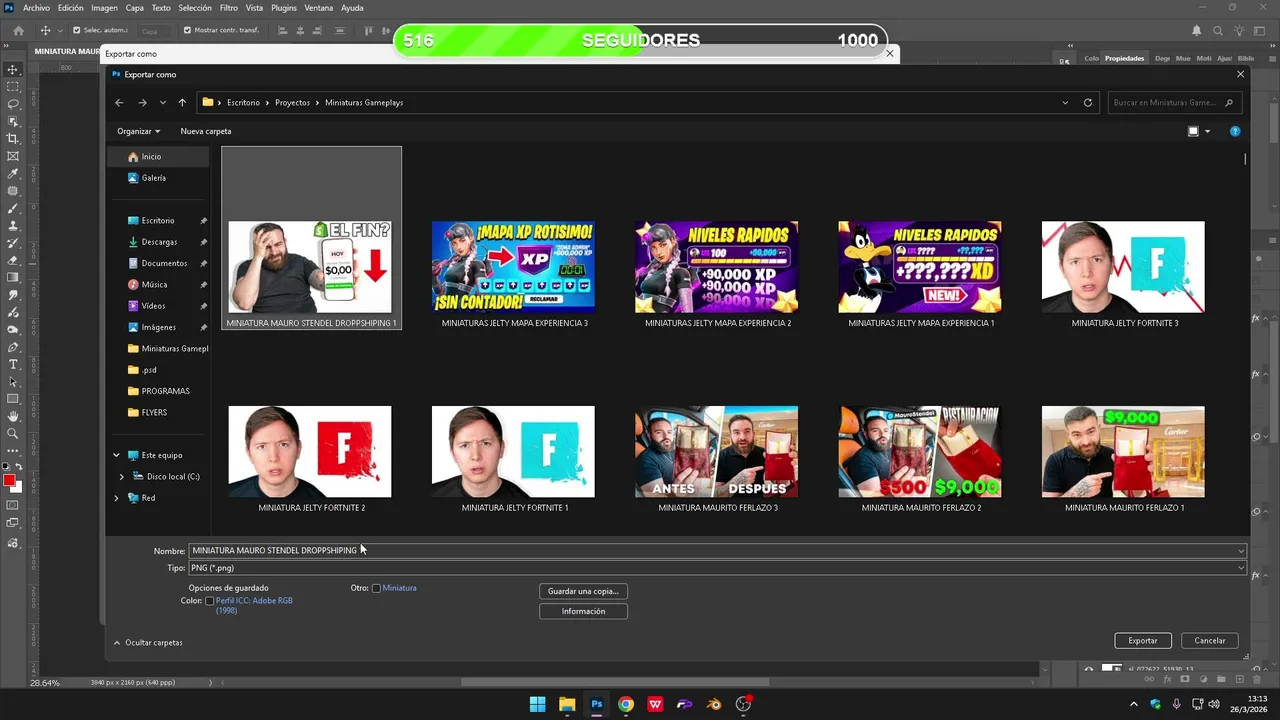Screen dimensions: 1280x720
Task: Select the Gradient tool
Action: pos(13,277)
